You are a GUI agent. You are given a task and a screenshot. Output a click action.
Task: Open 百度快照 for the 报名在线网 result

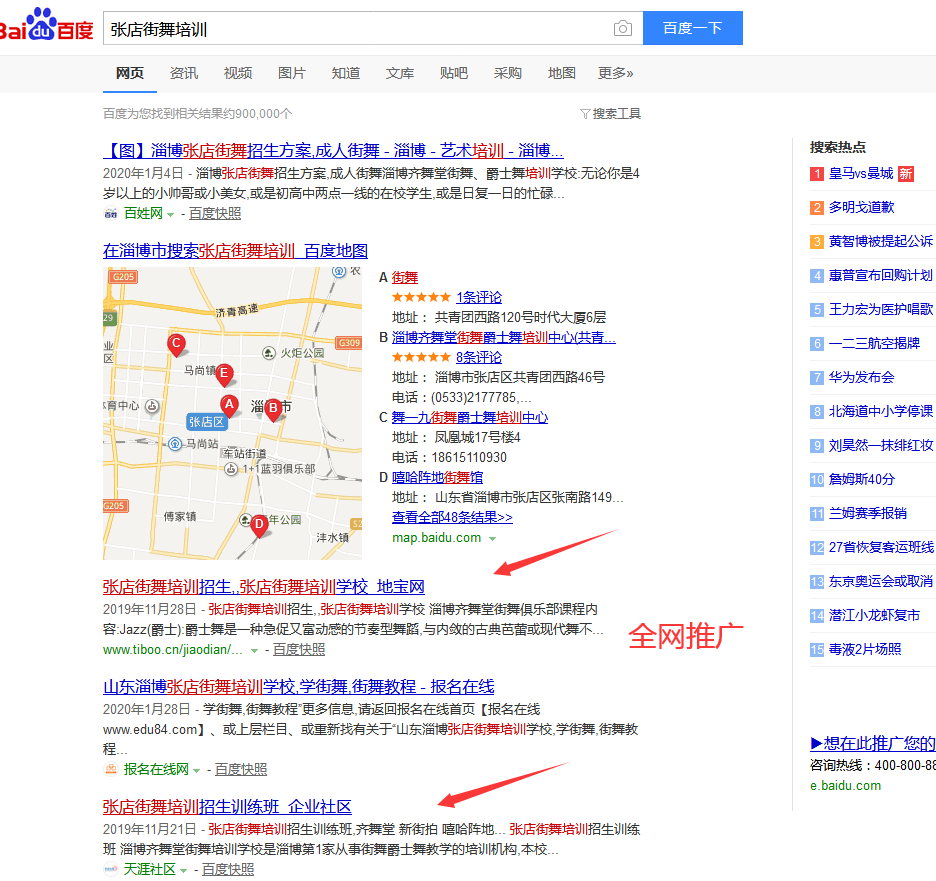(241, 769)
